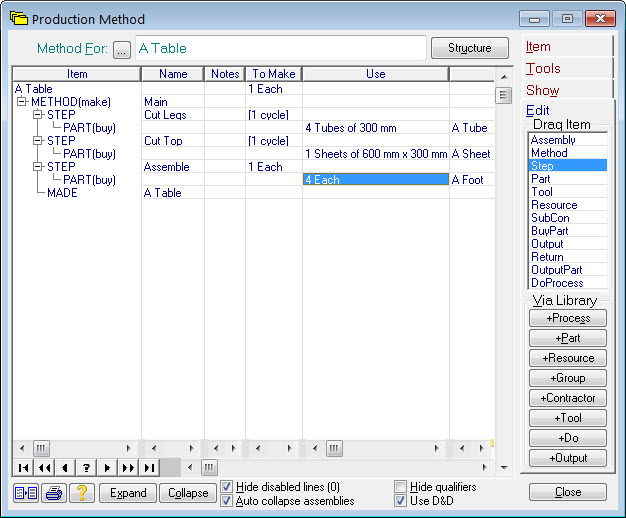Click the +Part library button
The height and width of the screenshot is (518, 626).
568,338
